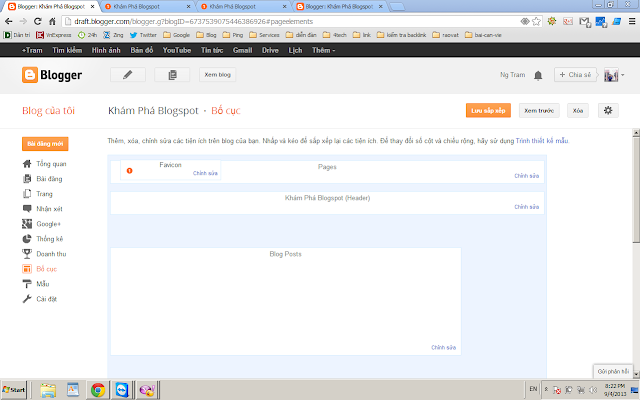This screenshot has width=640, height=400.
Task: Open YouTube in the Google bar
Action: [x=177, y=50]
